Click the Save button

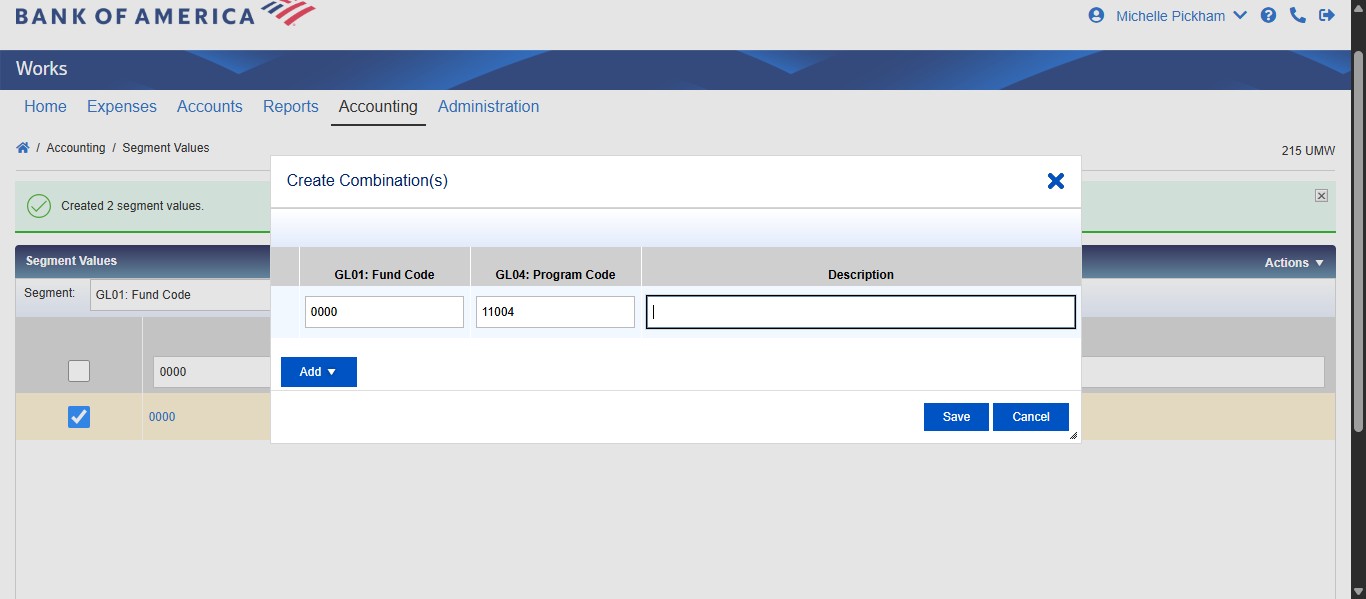click(955, 417)
